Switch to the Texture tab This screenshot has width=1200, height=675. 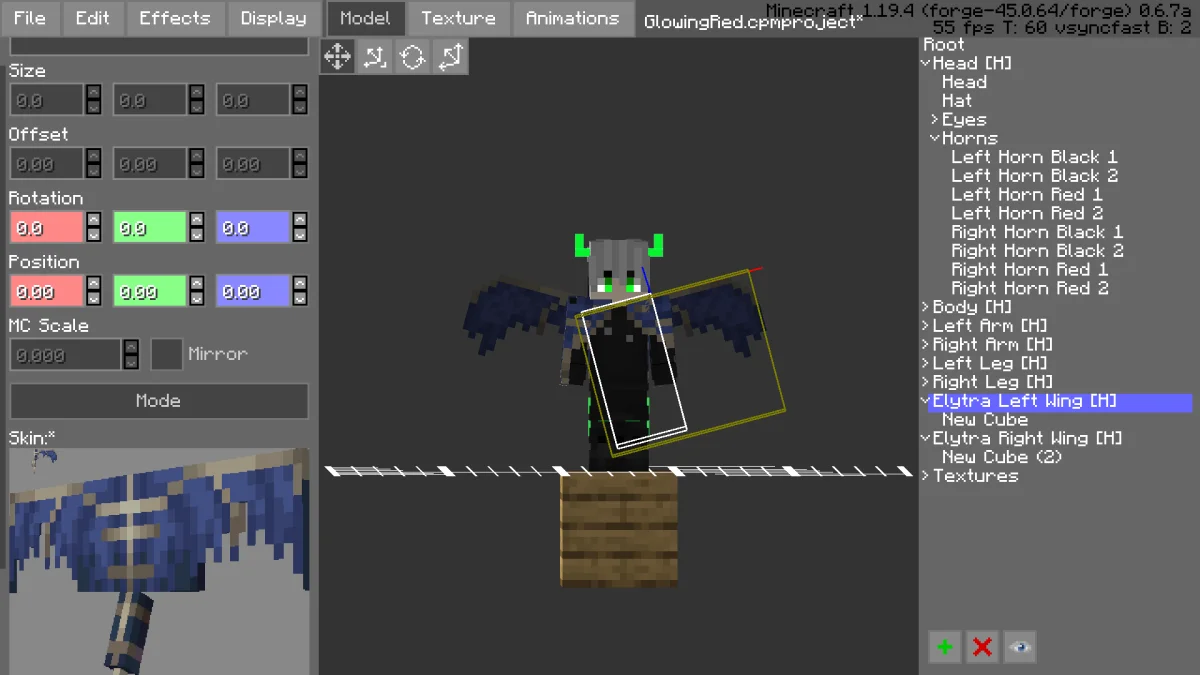click(458, 18)
